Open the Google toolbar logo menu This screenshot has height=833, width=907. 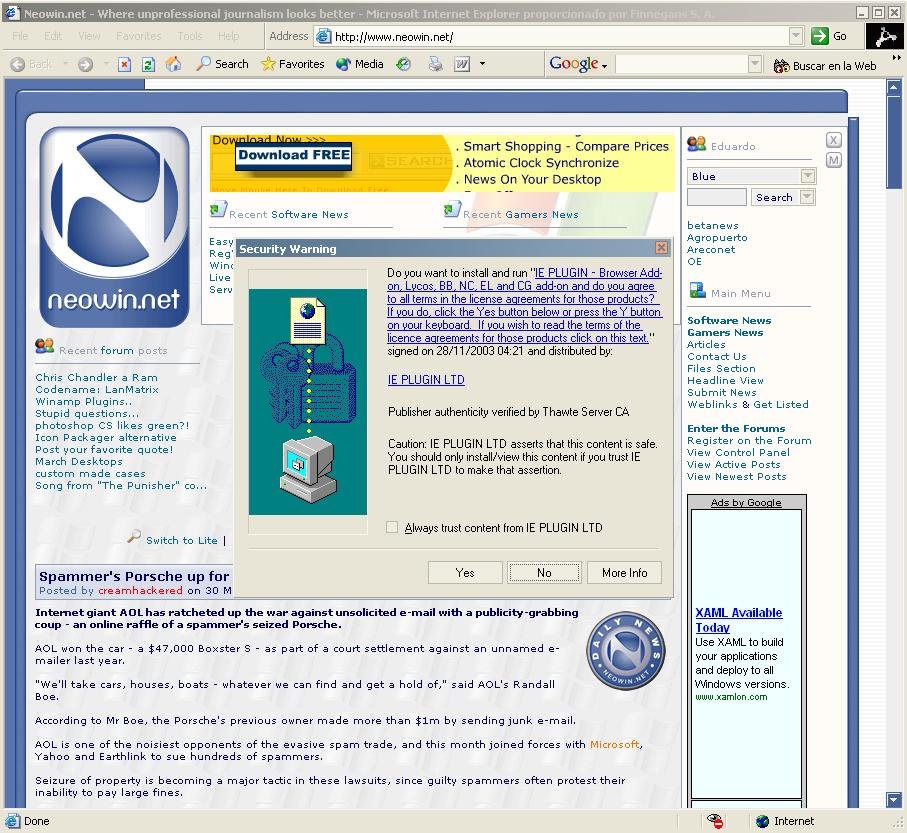[x=578, y=64]
